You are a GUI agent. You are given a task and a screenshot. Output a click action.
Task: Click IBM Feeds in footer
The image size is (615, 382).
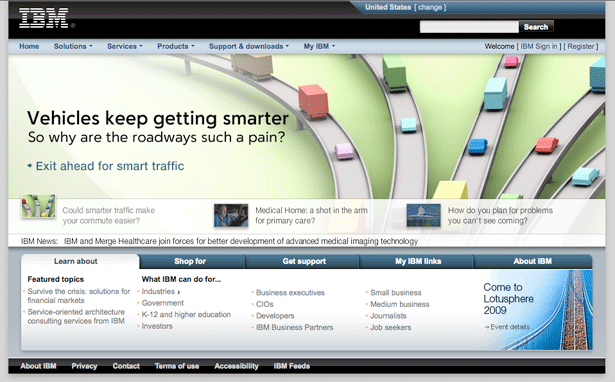292,366
